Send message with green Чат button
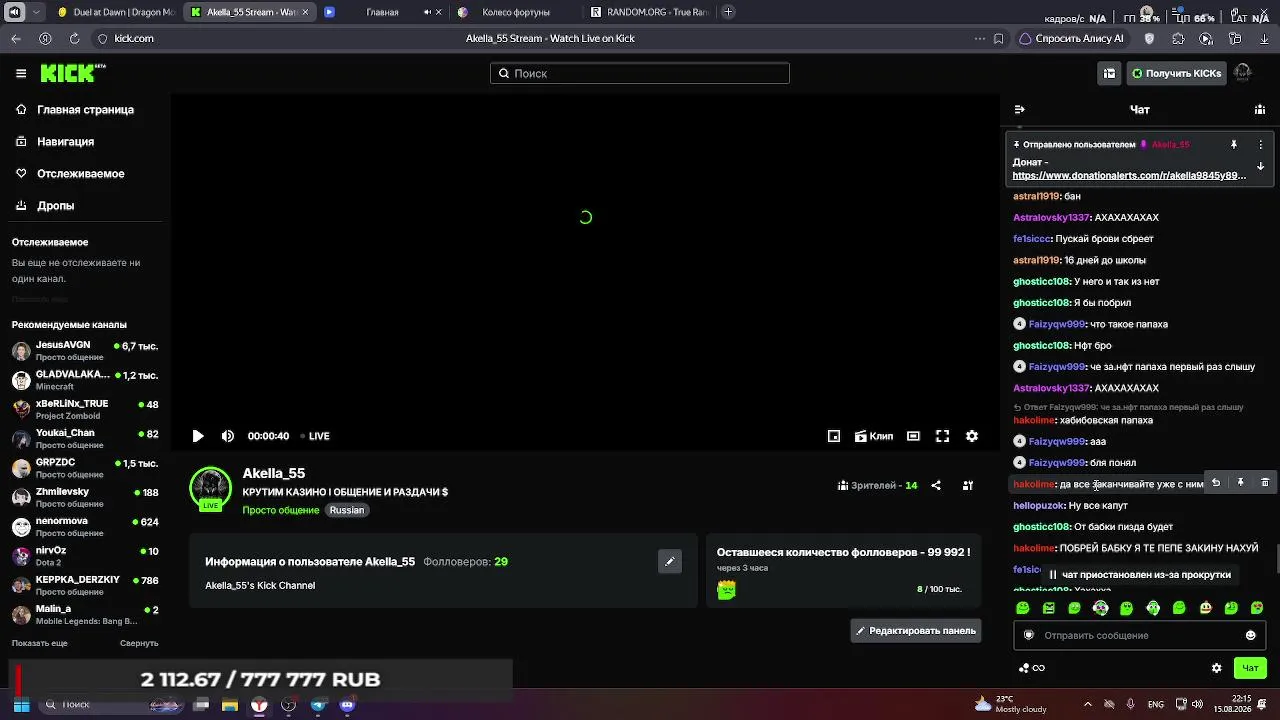Screen dimensions: 1280x720 [x=1250, y=668]
